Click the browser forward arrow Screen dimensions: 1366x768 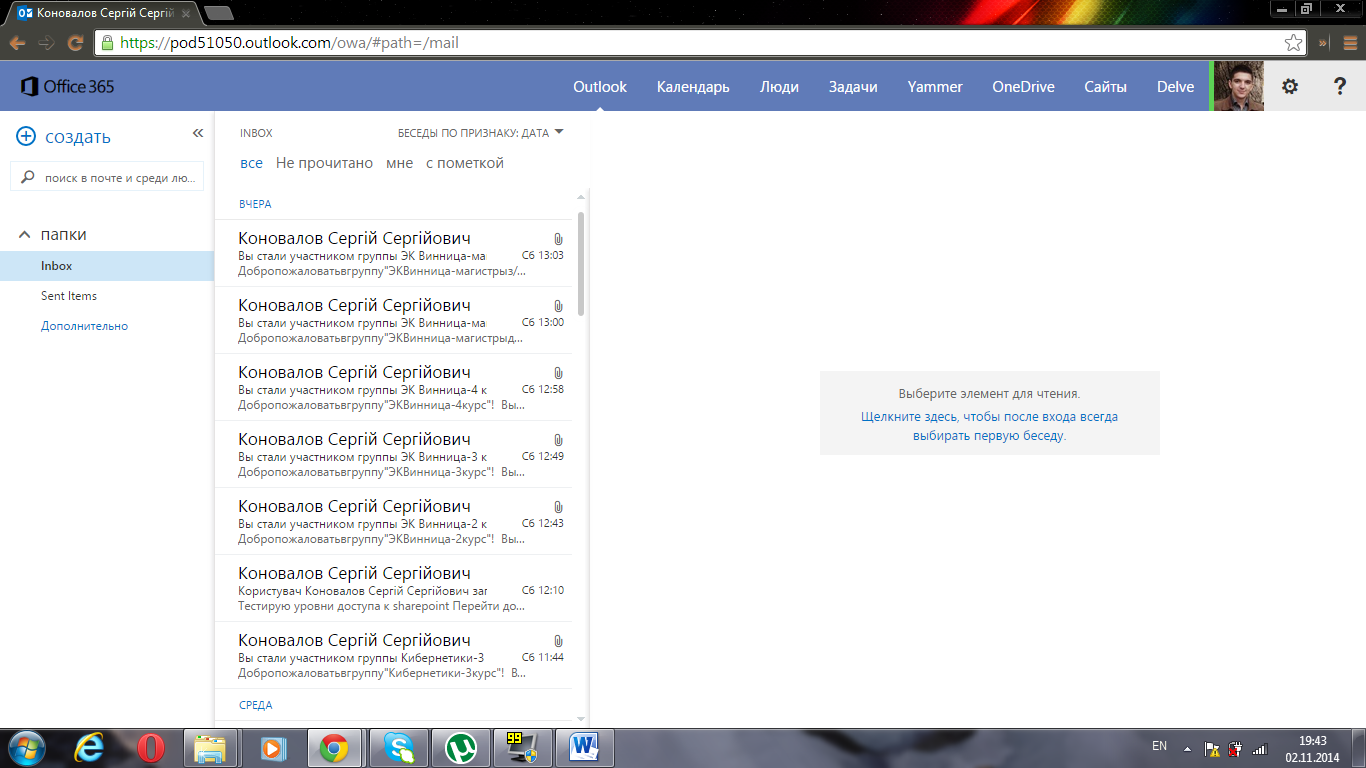[x=46, y=43]
